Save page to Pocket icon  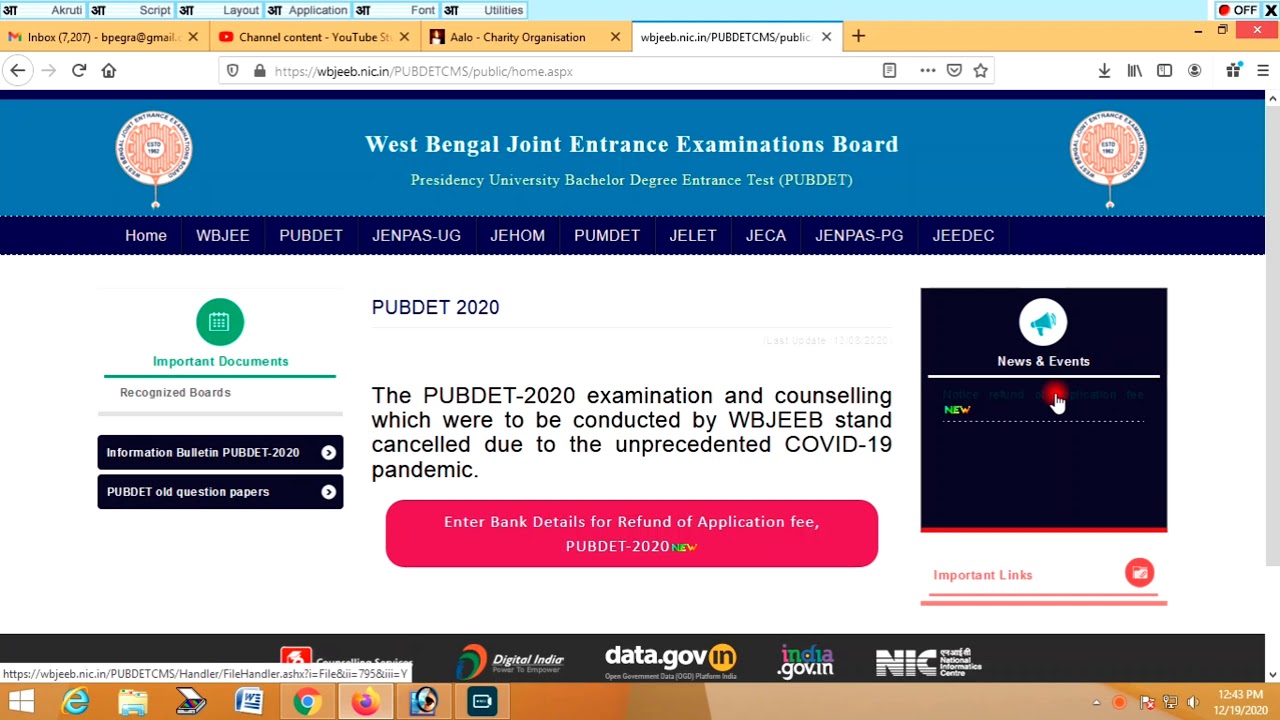(x=954, y=71)
